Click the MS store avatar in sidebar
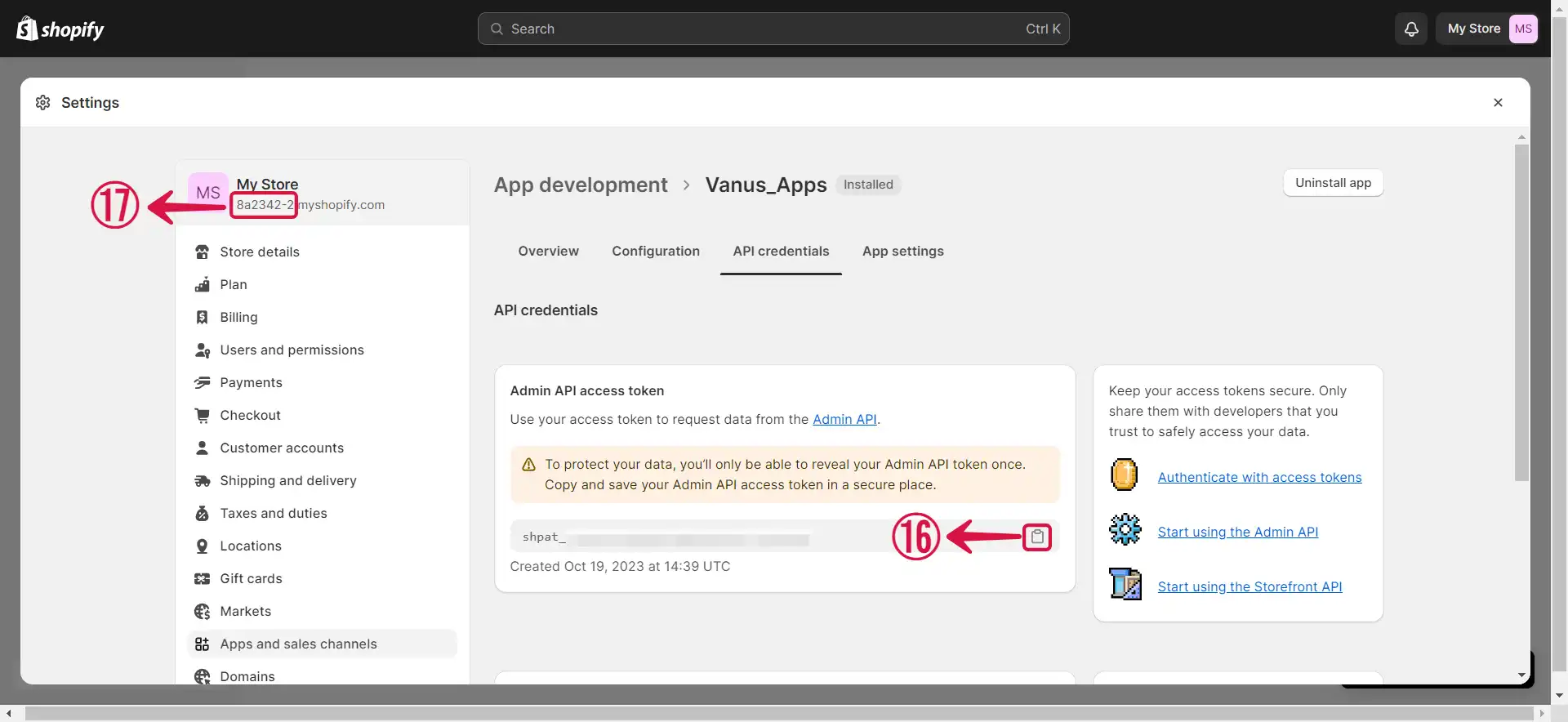Viewport: 1568px width, 722px height. (208, 193)
